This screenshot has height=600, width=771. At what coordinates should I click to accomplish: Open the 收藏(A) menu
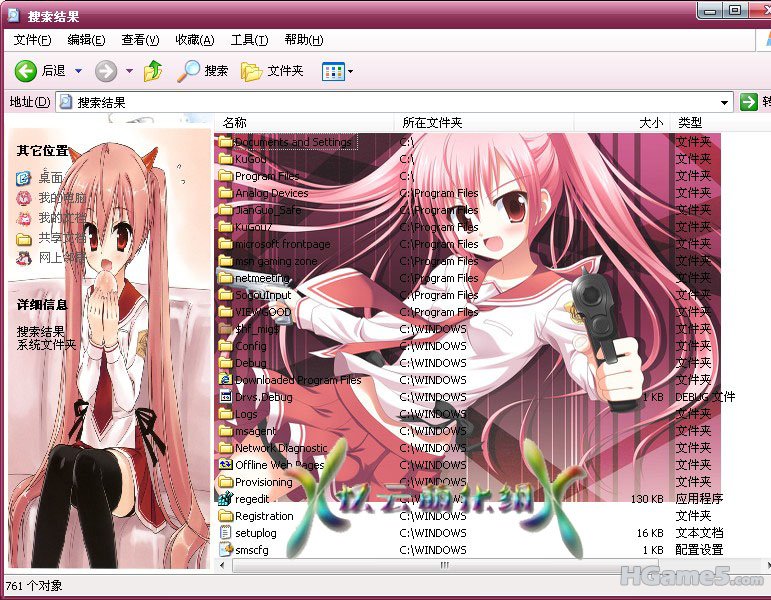click(x=195, y=40)
